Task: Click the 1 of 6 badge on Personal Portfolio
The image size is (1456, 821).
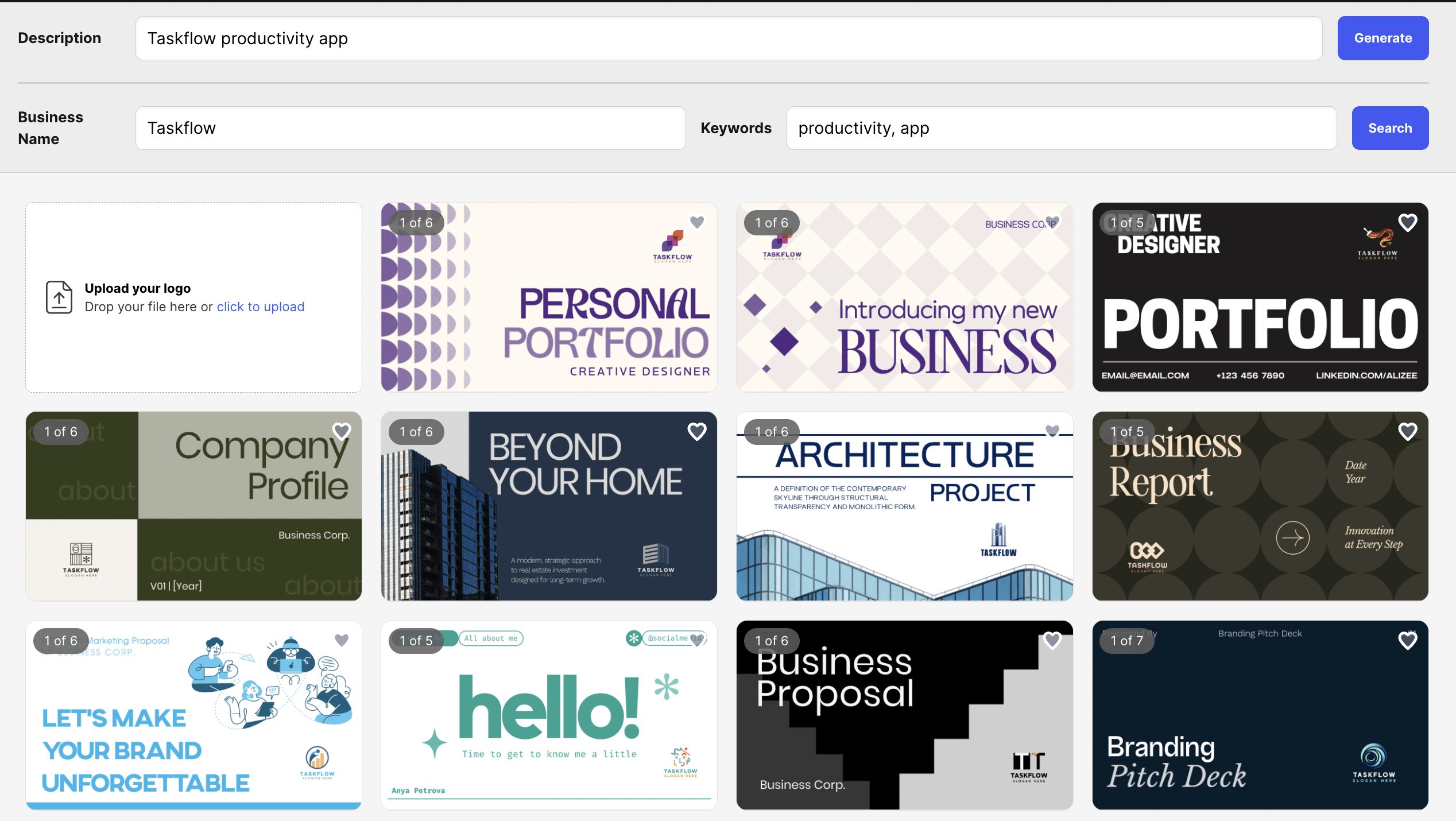Action: click(416, 222)
